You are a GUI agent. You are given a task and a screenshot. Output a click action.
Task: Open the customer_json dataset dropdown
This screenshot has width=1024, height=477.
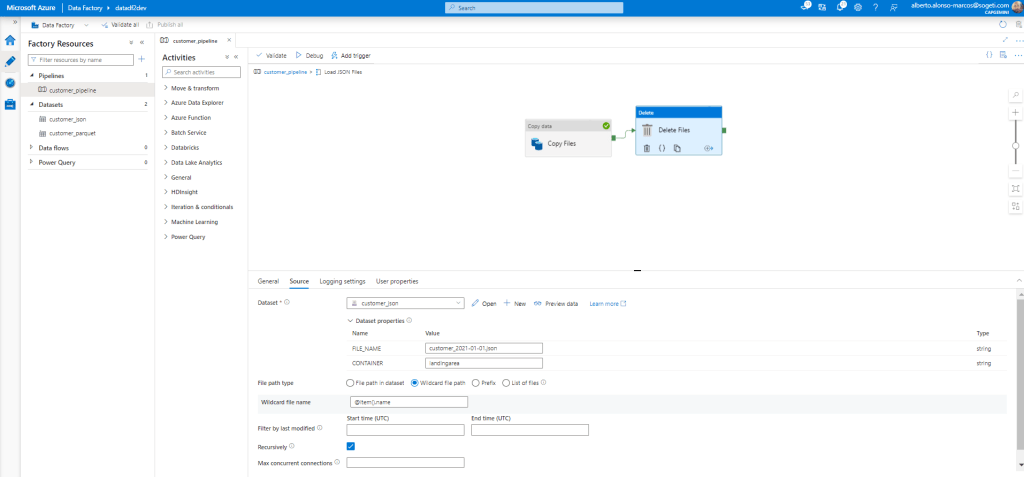pos(458,303)
